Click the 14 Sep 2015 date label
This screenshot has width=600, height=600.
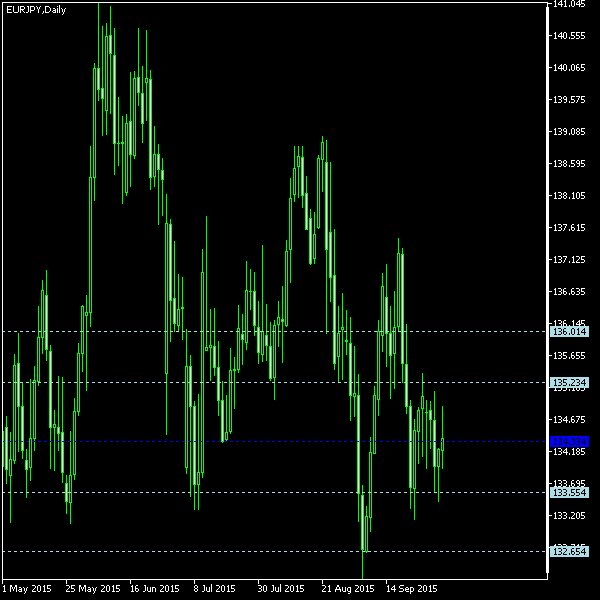pos(411,588)
